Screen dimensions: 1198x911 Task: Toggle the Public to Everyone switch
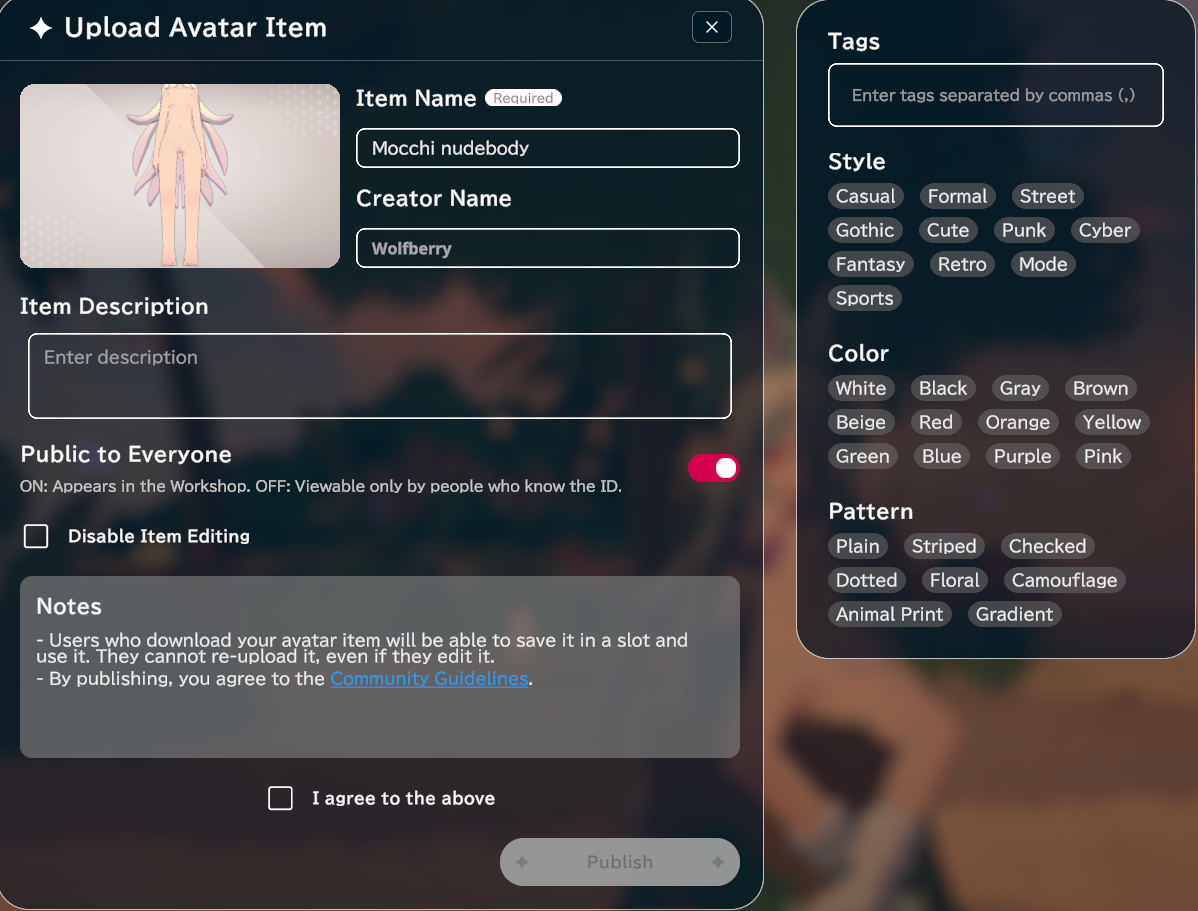coord(714,468)
